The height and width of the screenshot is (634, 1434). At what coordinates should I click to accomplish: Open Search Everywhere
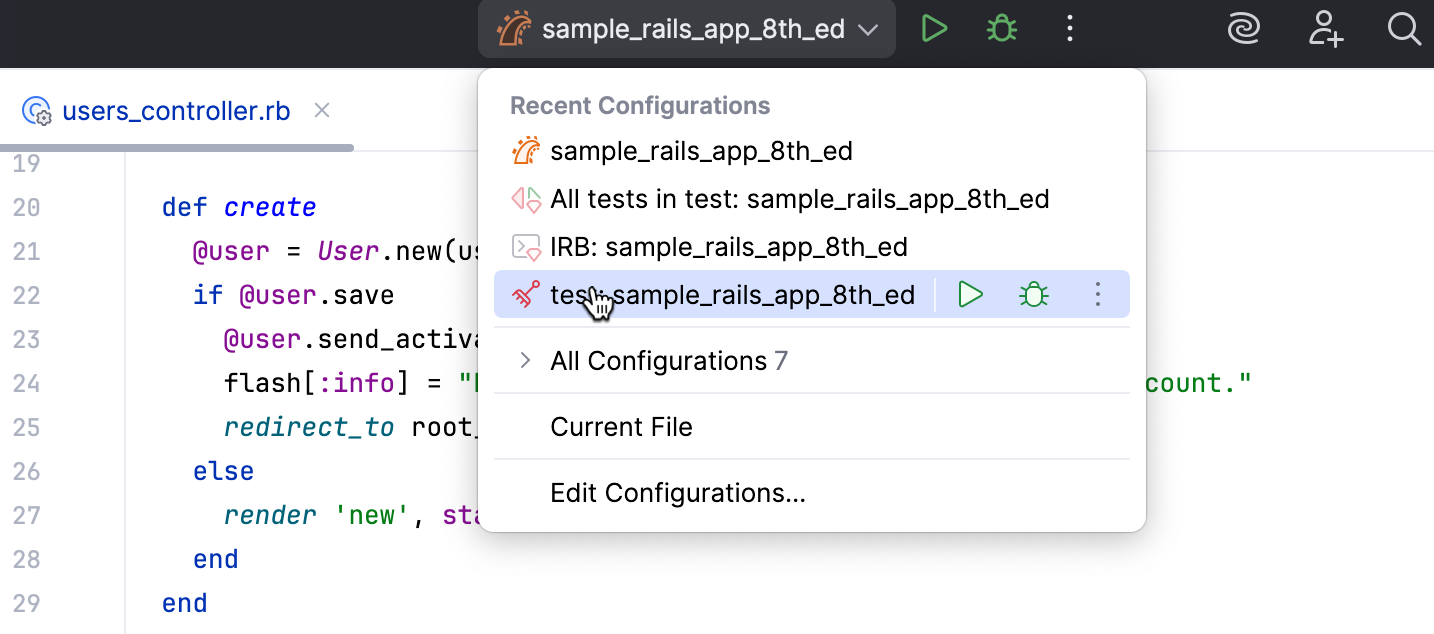(x=1403, y=29)
